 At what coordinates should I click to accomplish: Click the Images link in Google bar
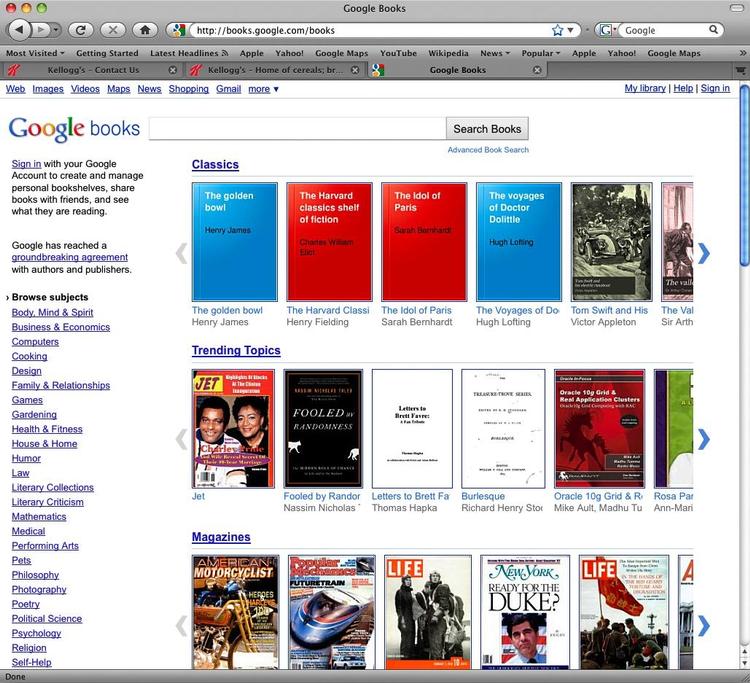coord(48,89)
